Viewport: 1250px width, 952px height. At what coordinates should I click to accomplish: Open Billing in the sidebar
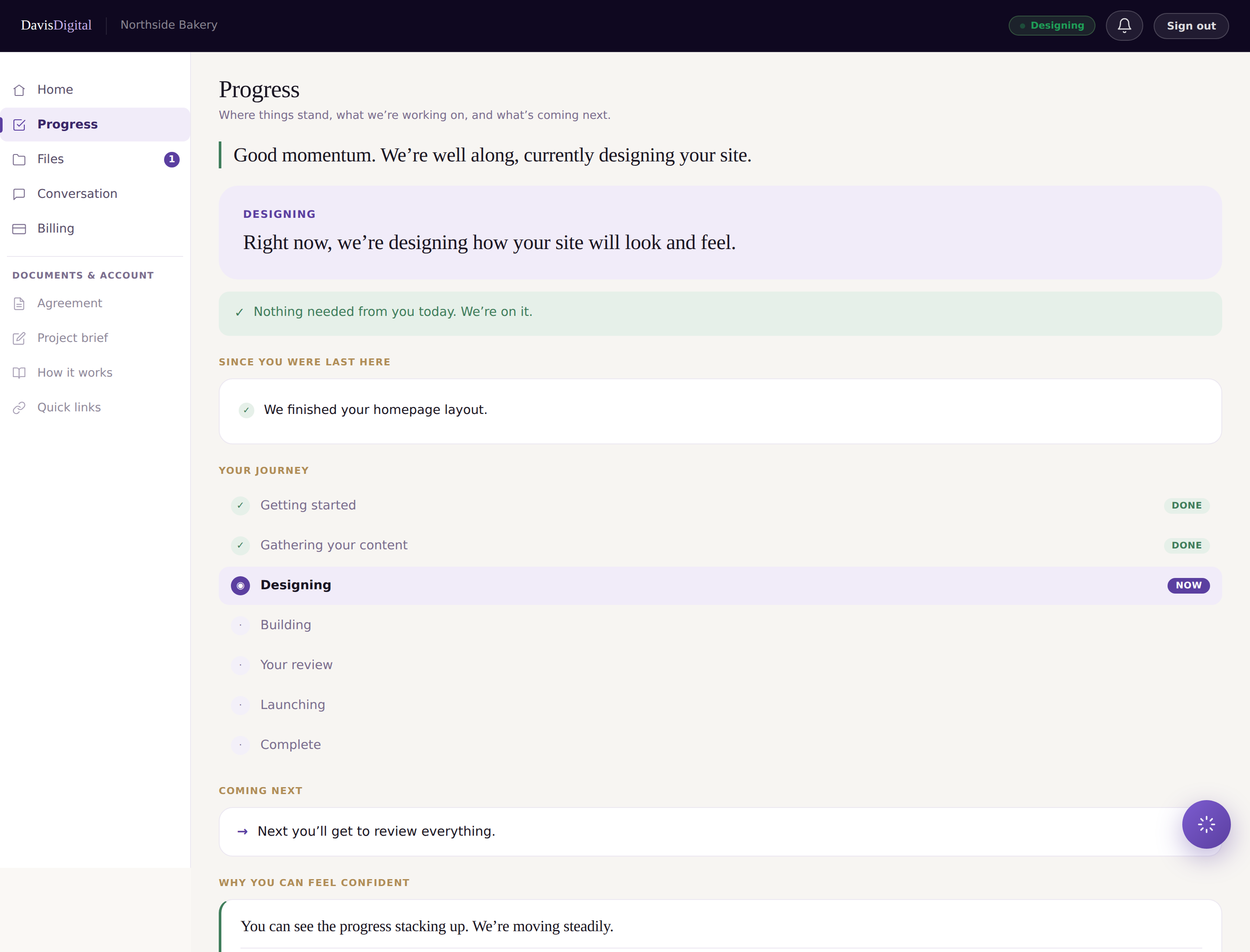[95, 228]
